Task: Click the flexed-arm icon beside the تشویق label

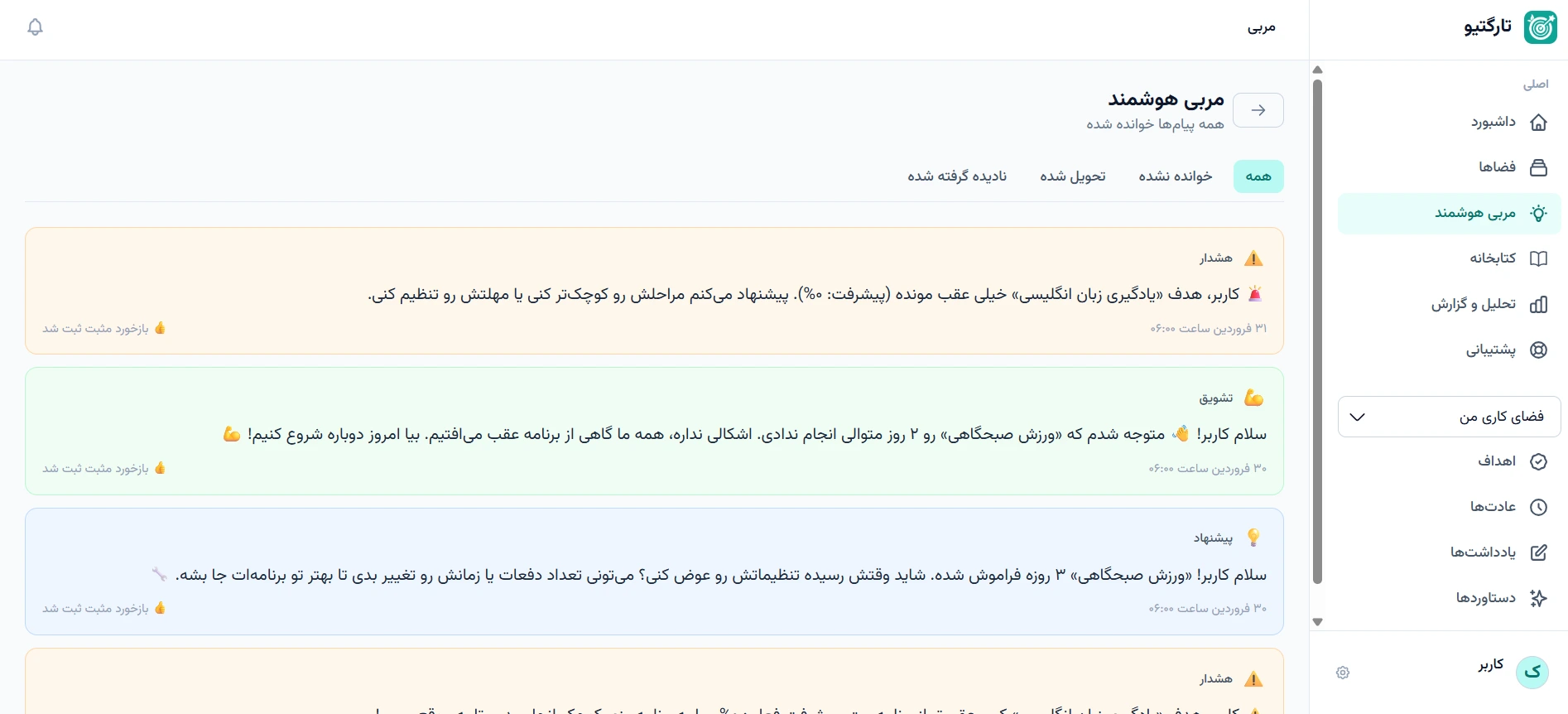Action: pos(1253,398)
